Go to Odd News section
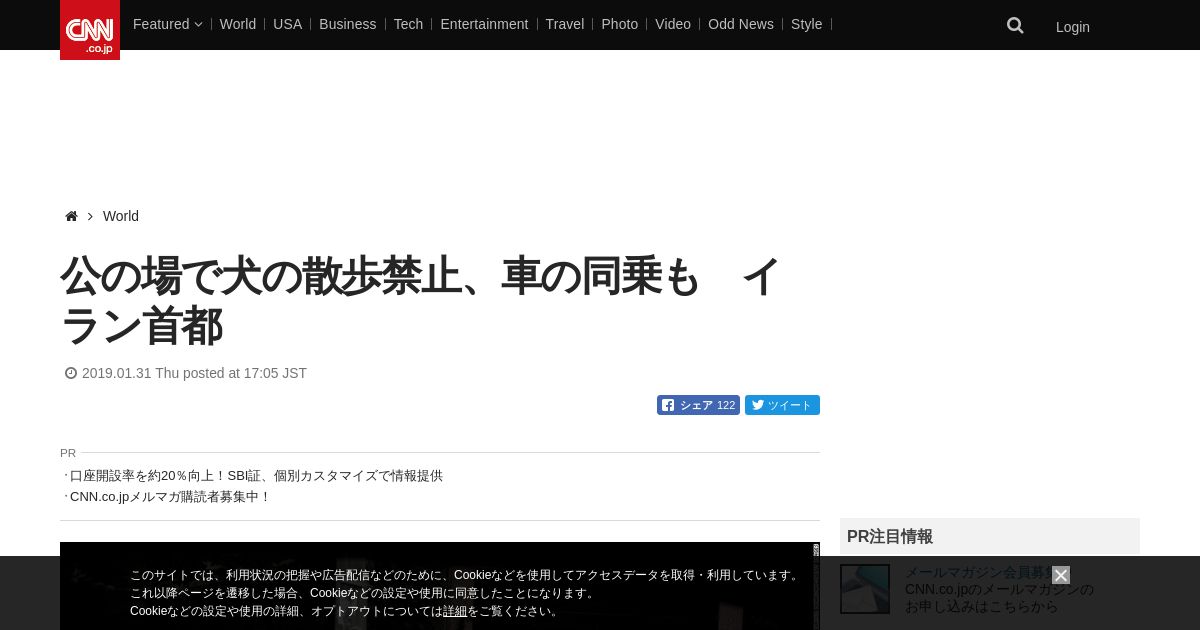The width and height of the screenshot is (1200, 630). (741, 24)
